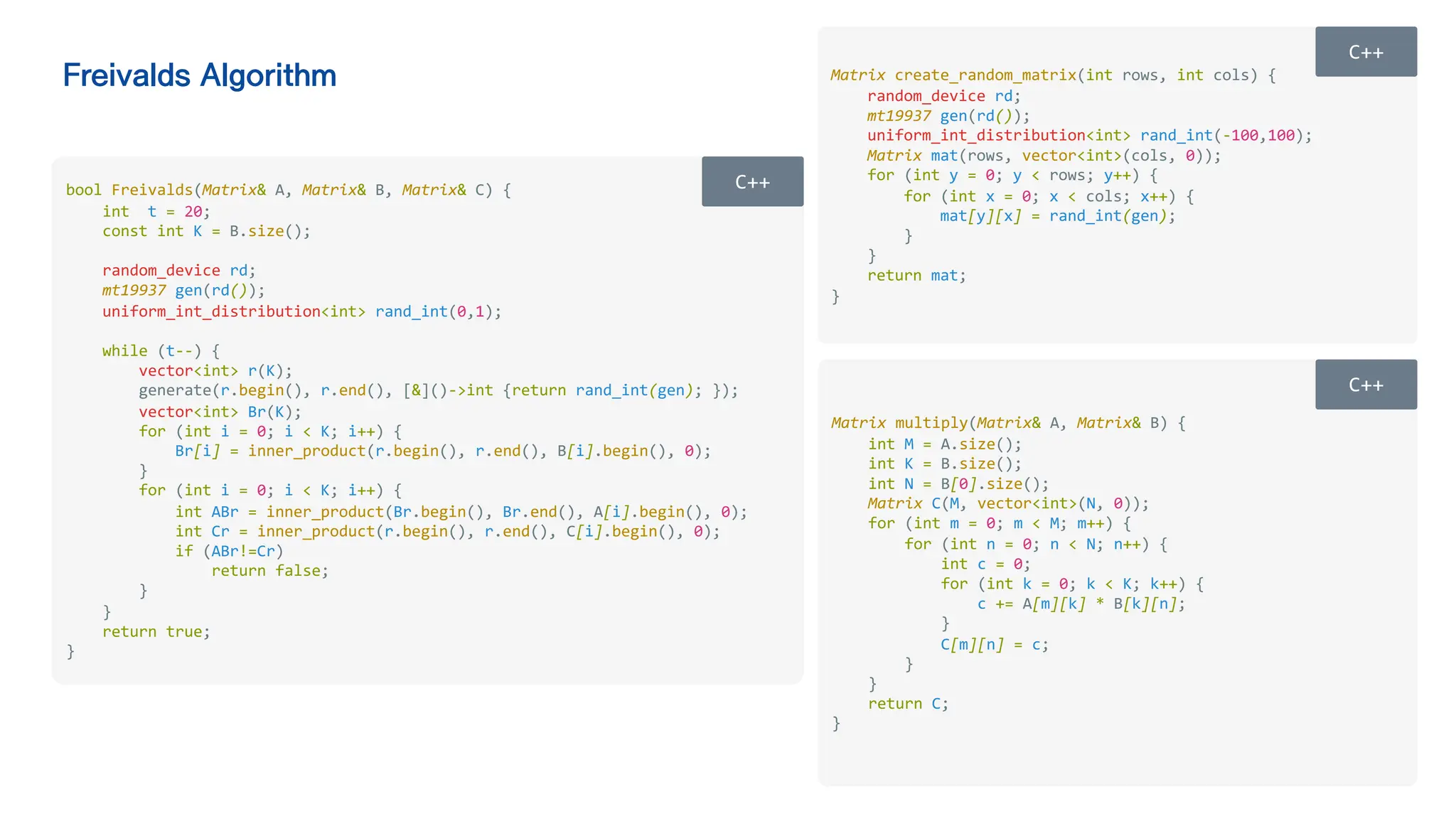Click the 'int t = 20;' line
The image size is (1456, 819).
click(156, 211)
